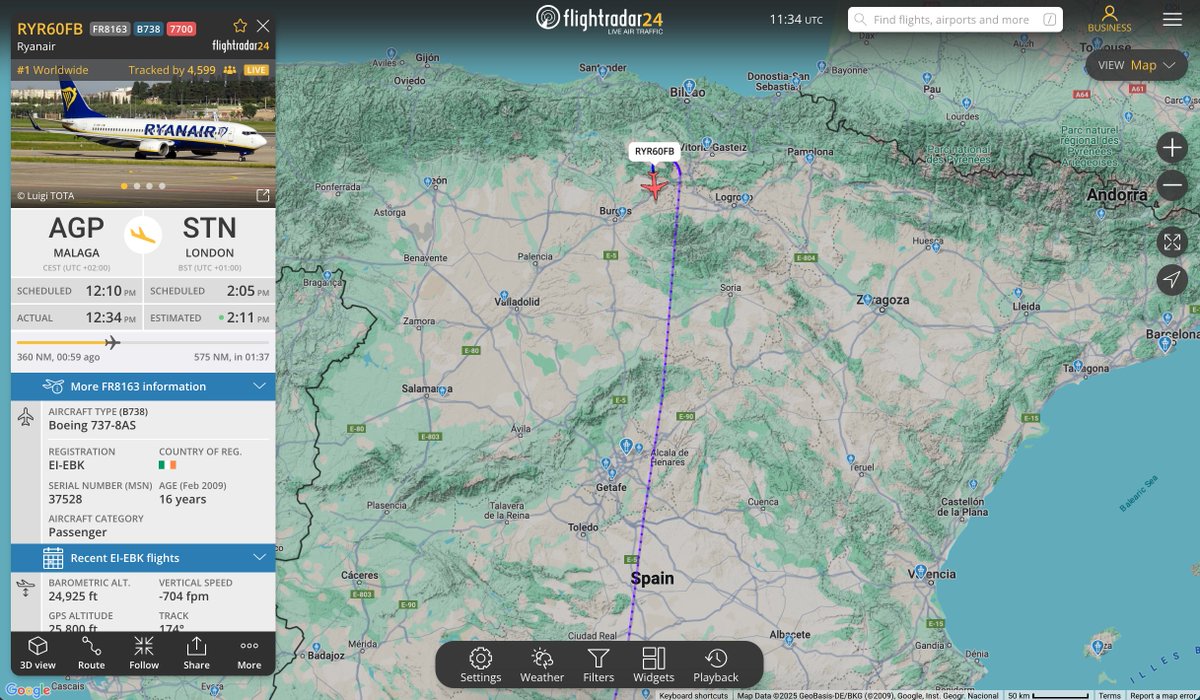The image size is (1200, 700).
Task: Click the red 7700 squawk badge
Action: click(x=181, y=28)
